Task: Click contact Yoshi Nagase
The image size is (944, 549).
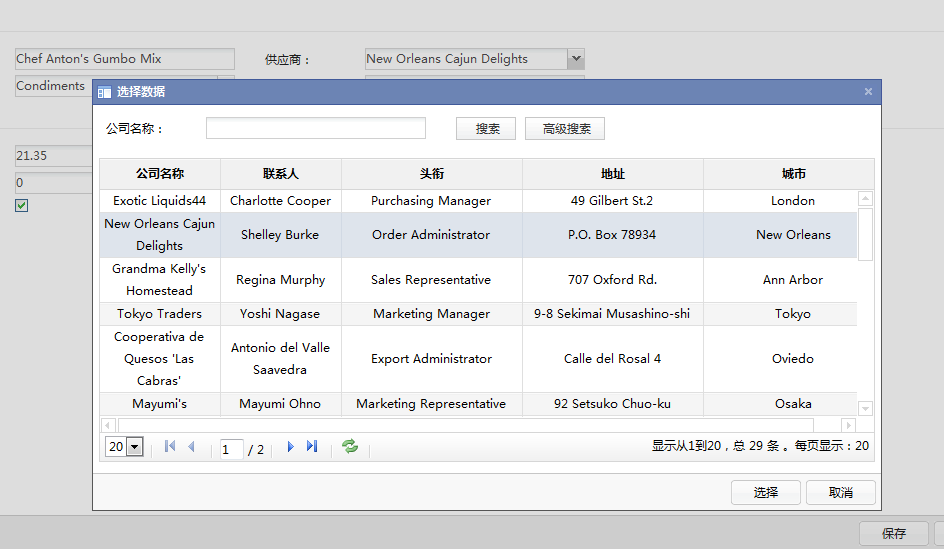Action: pyautogui.click(x=281, y=314)
